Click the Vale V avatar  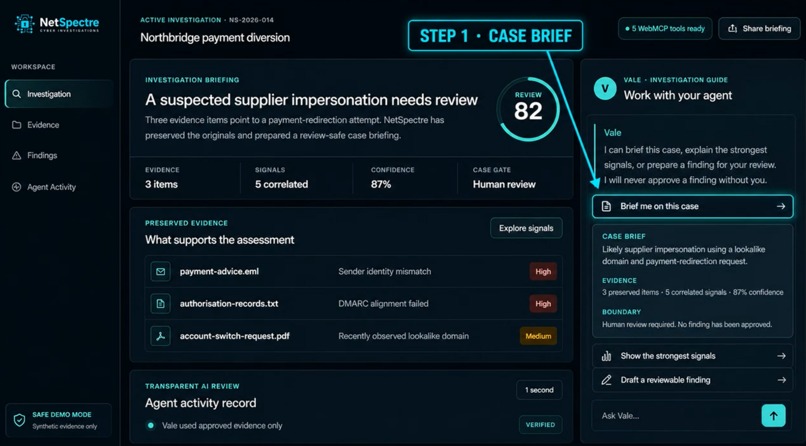604,88
